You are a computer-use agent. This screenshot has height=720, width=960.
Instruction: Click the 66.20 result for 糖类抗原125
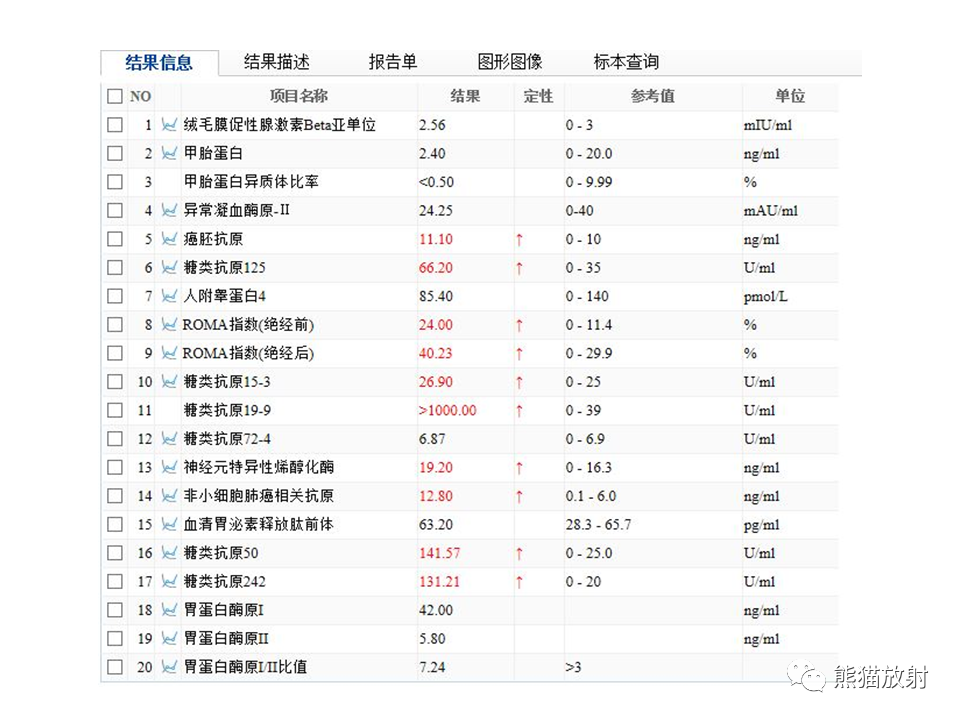(436, 268)
